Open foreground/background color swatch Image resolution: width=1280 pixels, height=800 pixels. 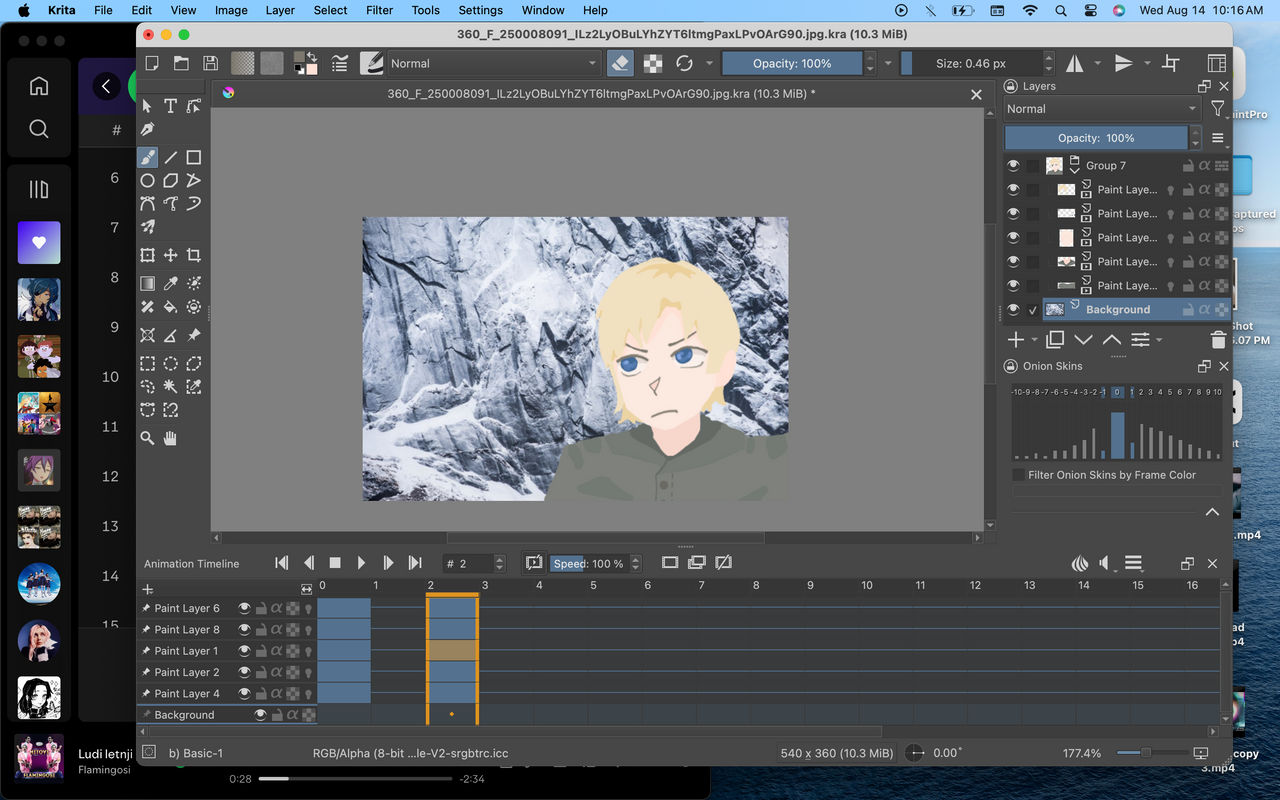(x=305, y=63)
